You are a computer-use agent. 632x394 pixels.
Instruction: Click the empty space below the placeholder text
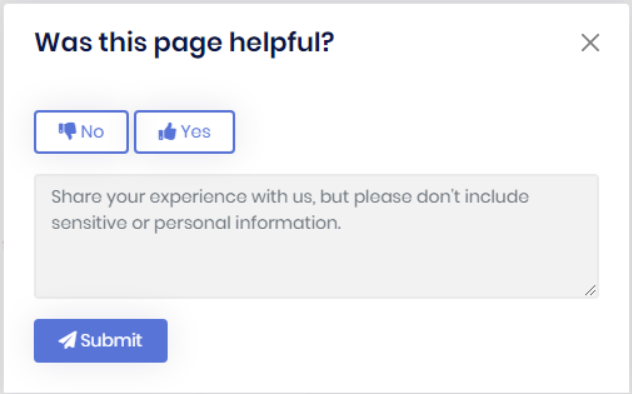tap(316, 266)
